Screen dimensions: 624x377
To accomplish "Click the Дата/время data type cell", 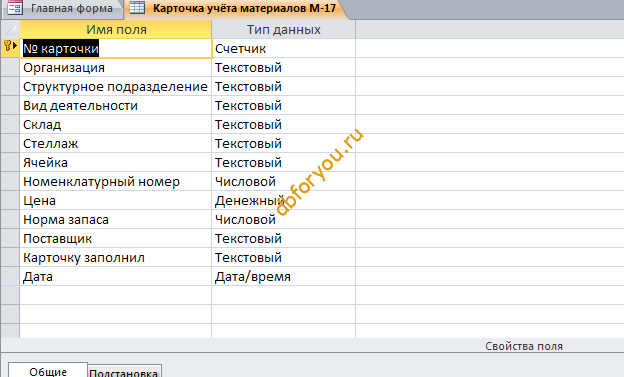I will click(283, 277).
